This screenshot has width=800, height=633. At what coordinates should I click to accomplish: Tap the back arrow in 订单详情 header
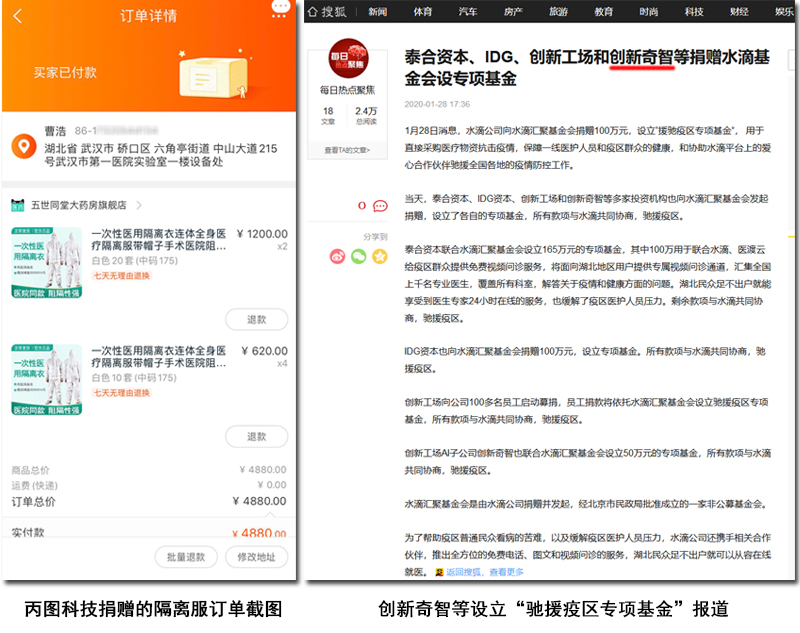pyautogui.click(x=18, y=16)
